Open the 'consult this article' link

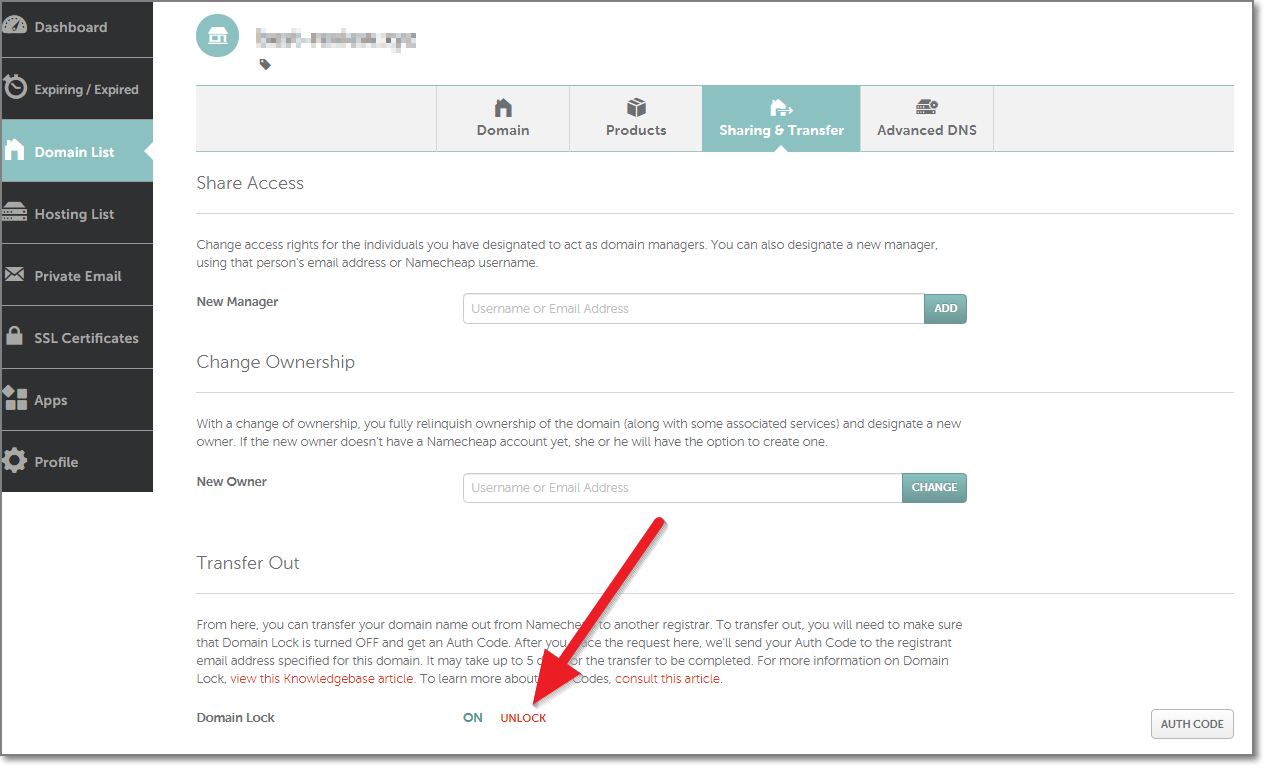tap(668, 679)
